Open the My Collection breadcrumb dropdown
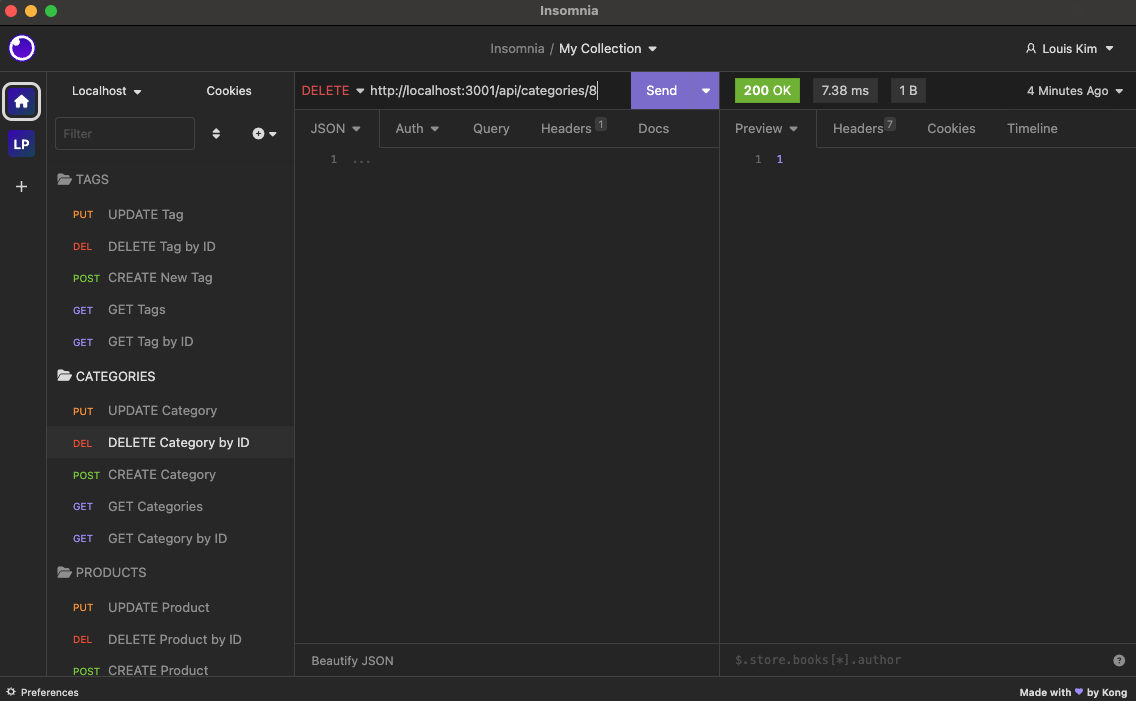 click(x=608, y=48)
